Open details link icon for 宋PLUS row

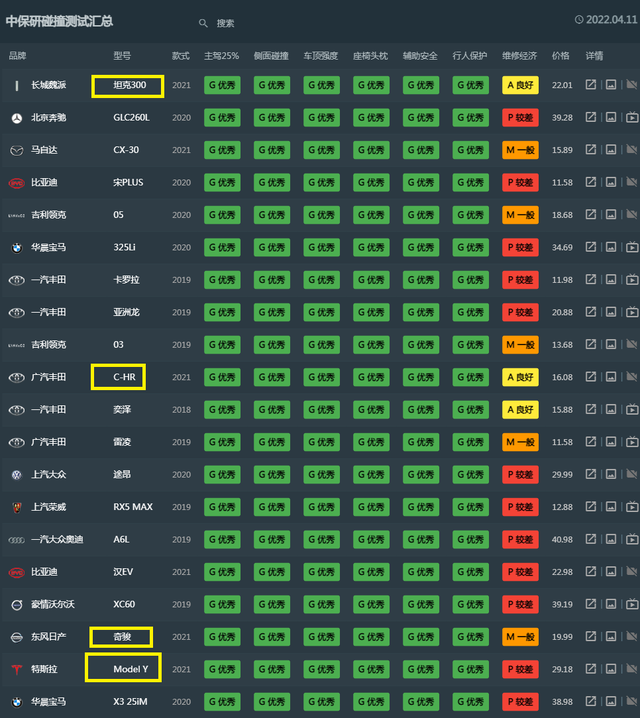coord(591,182)
